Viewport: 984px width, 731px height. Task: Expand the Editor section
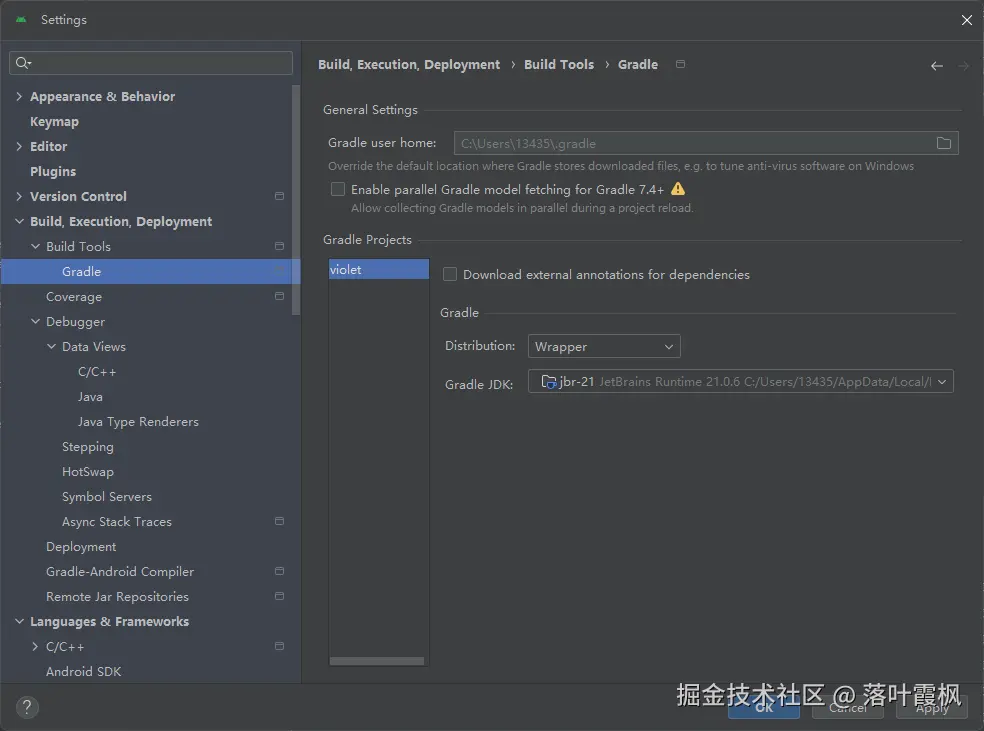[x=19, y=146]
